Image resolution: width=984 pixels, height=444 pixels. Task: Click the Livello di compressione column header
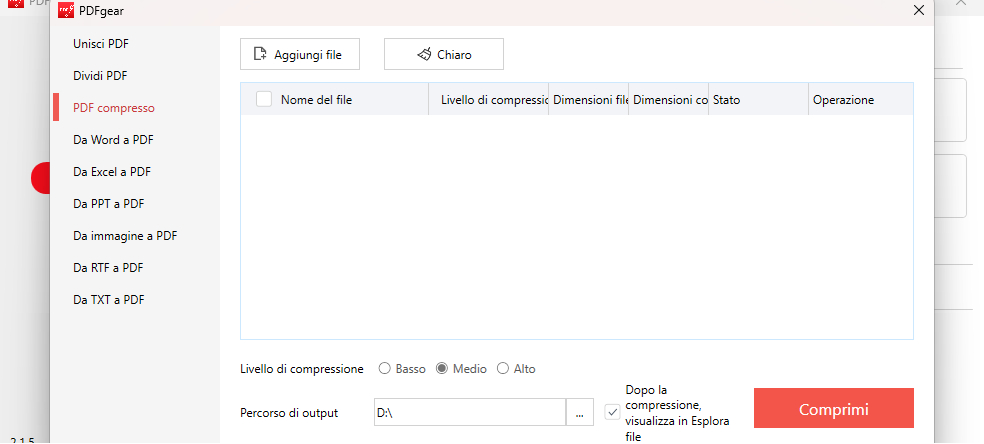click(489, 100)
